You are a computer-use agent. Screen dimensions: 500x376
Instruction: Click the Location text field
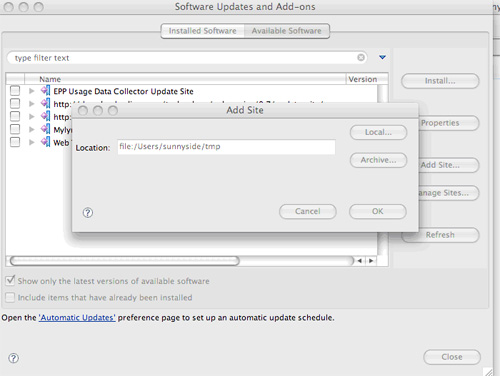tap(226, 147)
